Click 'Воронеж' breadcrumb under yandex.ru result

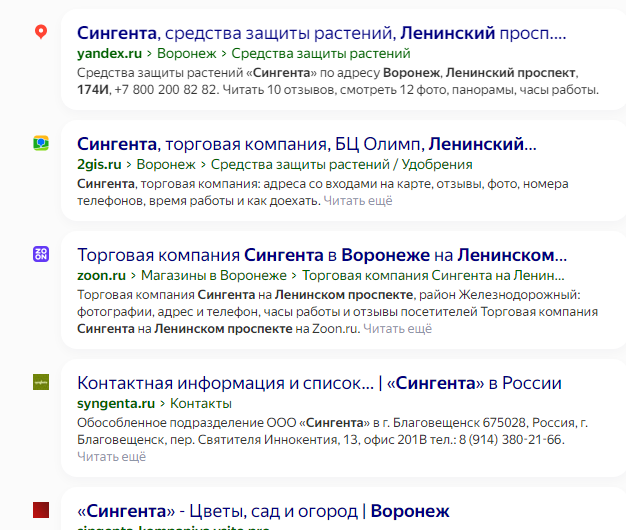pyautogui.click(x=186, y=53)
